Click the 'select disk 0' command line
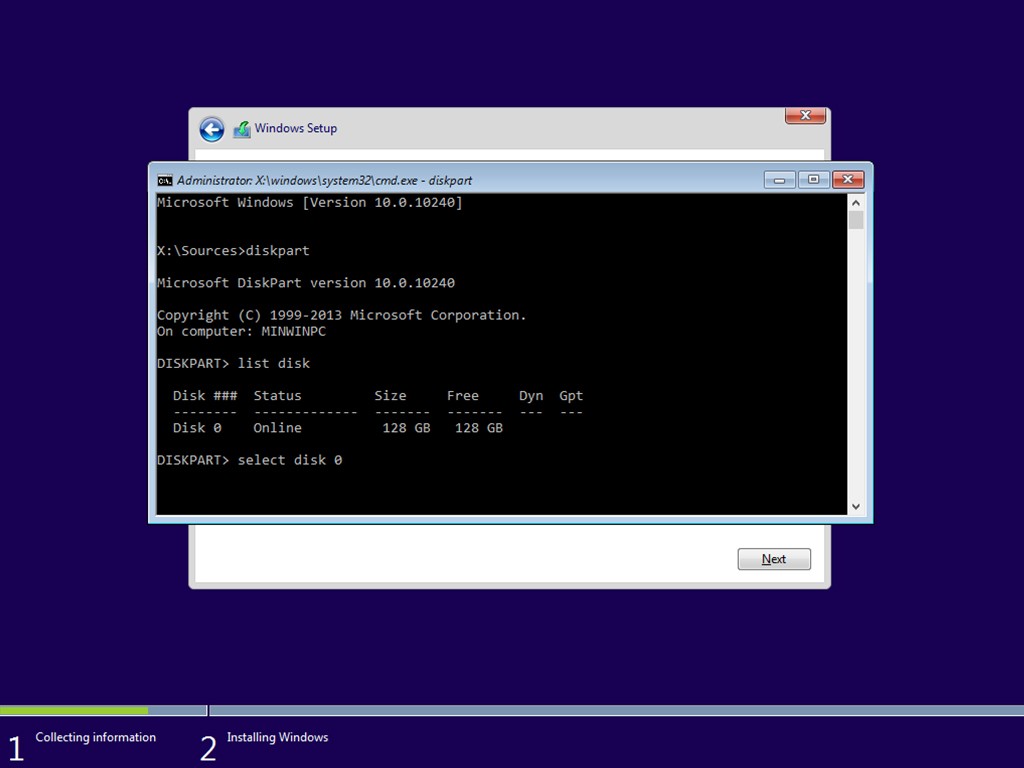This screenshot has width=1024, height=768. (249, 460)
